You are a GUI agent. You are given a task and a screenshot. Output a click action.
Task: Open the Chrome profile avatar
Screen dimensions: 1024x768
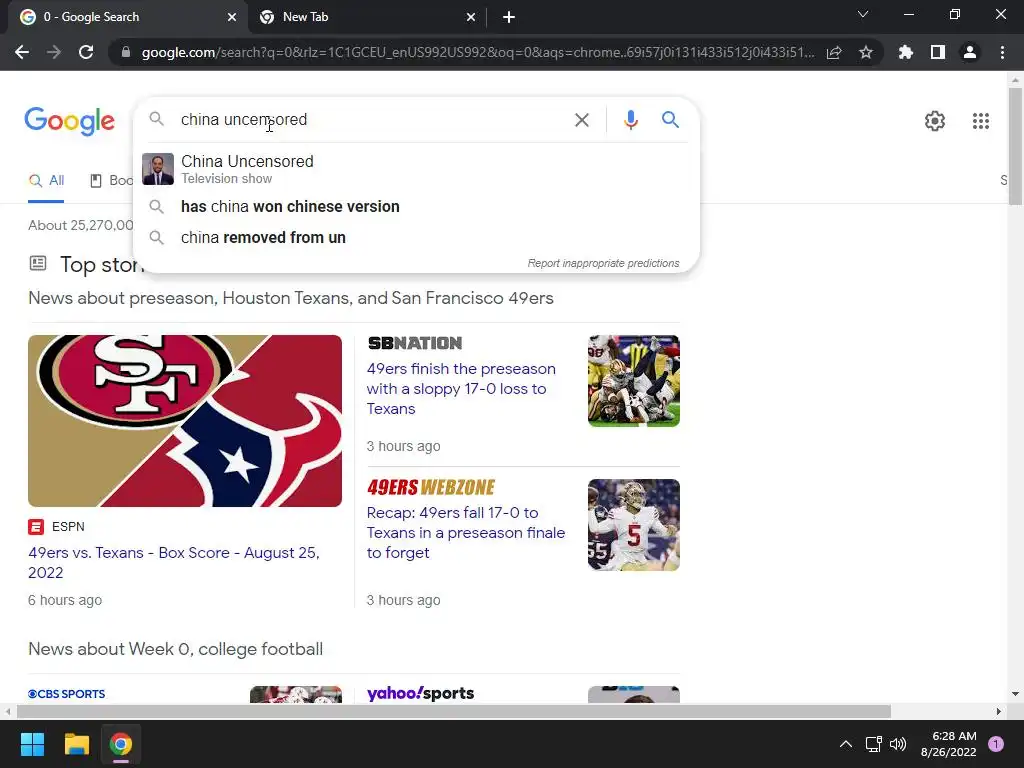[x=970, y=52]
